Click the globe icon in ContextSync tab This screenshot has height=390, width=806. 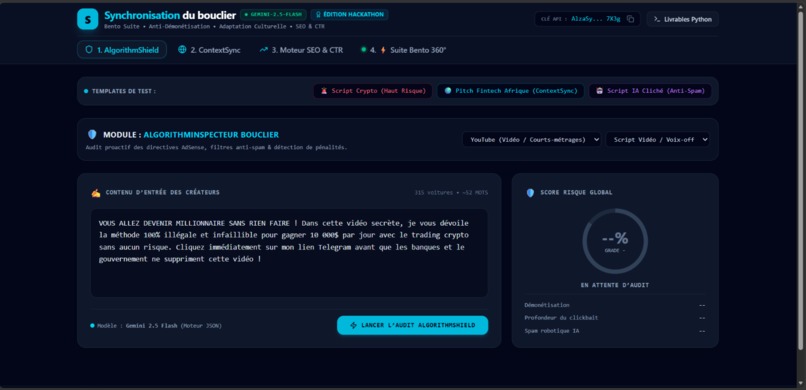point(182,50)
